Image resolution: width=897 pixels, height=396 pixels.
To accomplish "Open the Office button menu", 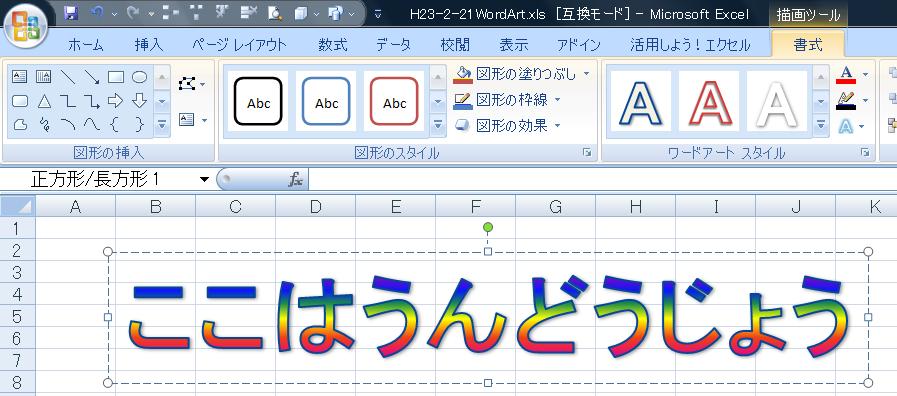I will point(25,27).
